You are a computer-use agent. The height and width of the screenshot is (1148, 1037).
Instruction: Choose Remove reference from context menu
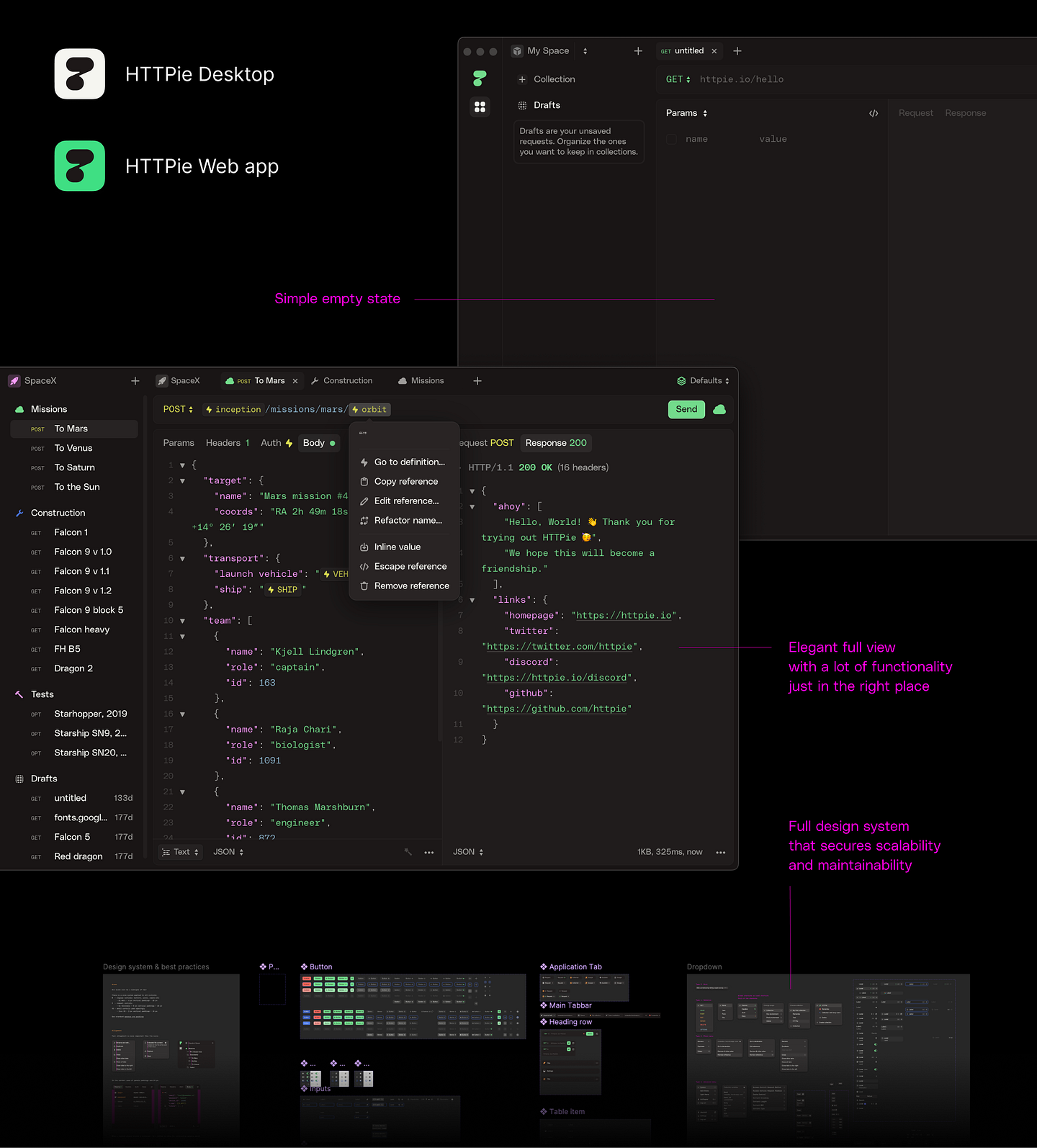coord(404,586)
